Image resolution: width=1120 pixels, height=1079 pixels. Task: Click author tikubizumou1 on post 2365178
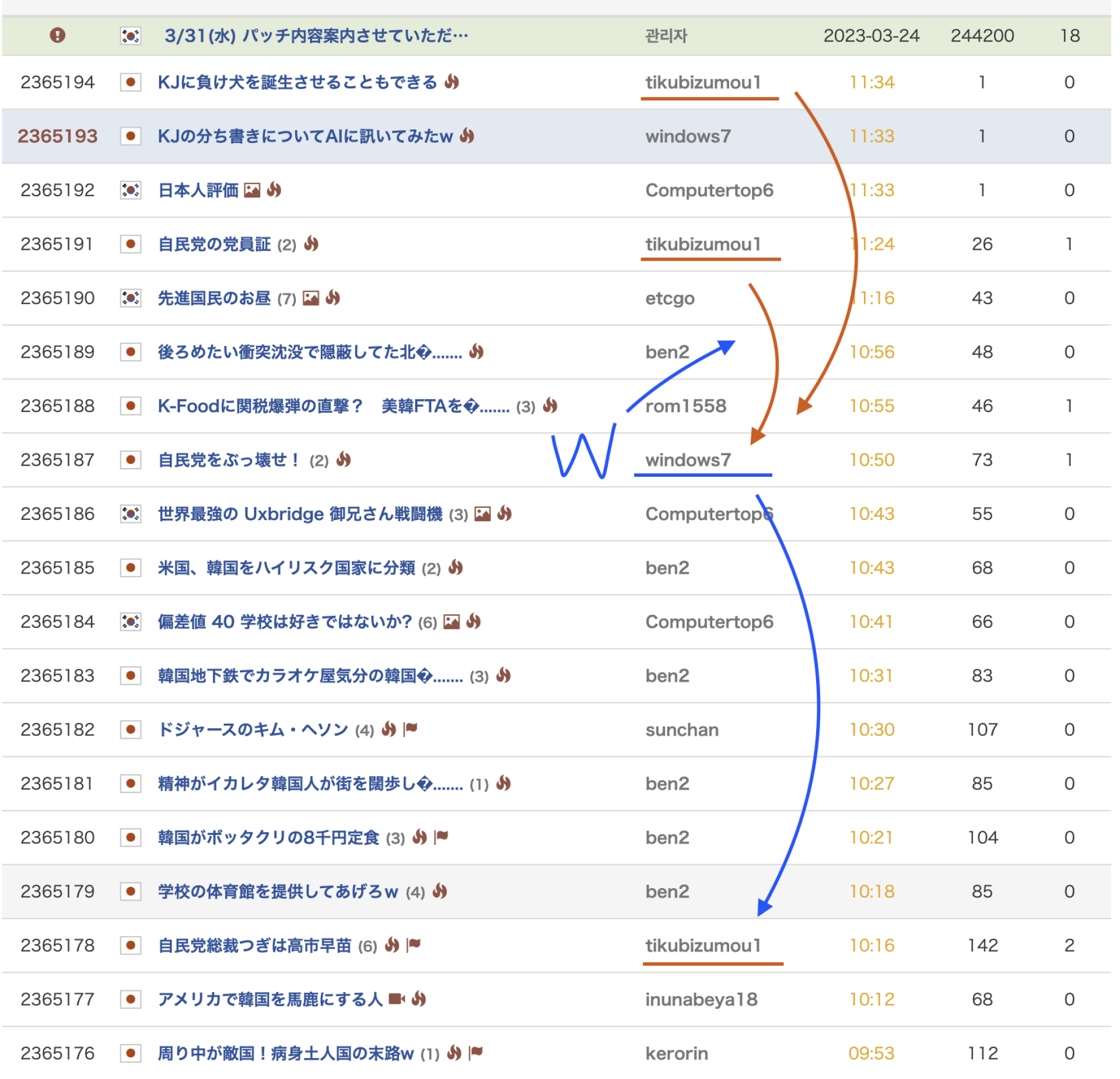(x=703, y=945)
